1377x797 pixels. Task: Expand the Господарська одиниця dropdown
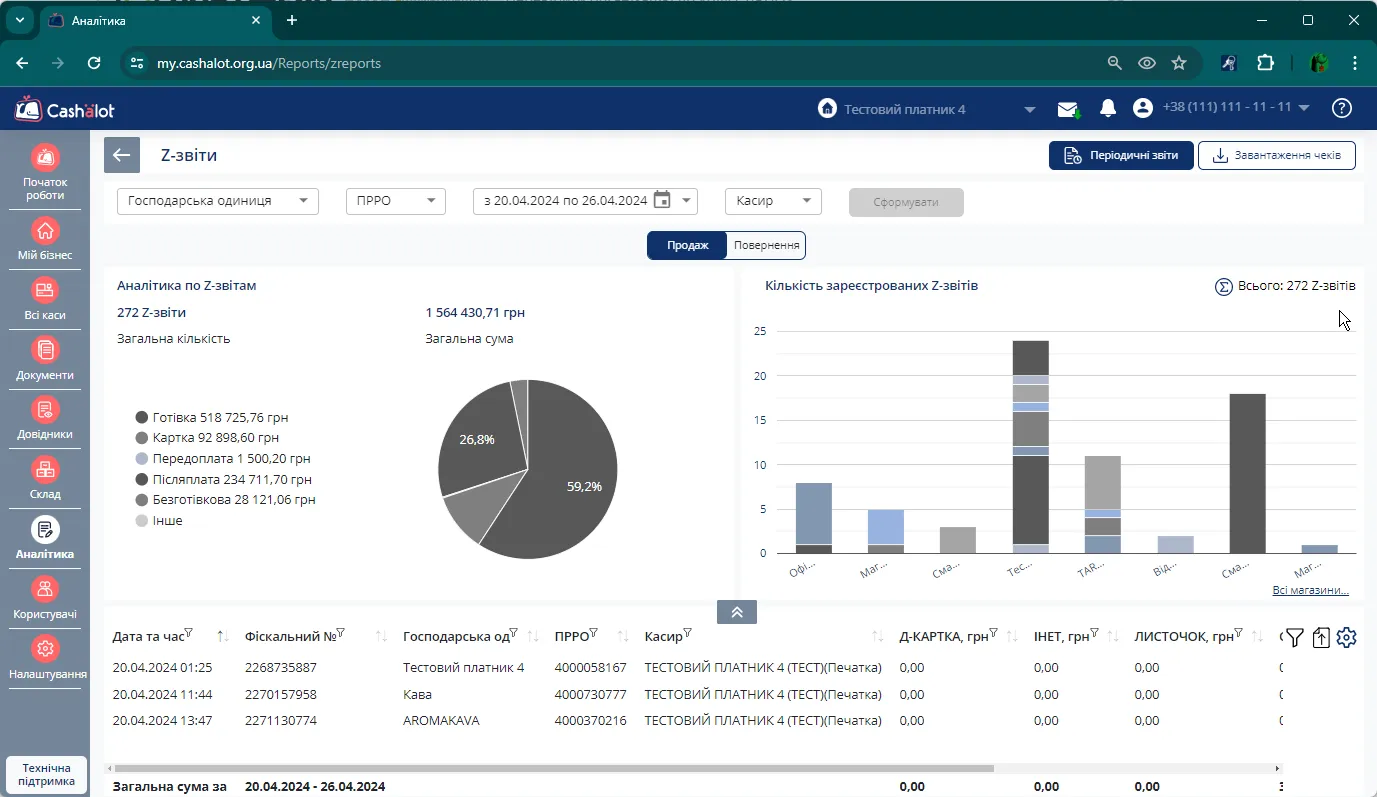[x=218, y=201]
